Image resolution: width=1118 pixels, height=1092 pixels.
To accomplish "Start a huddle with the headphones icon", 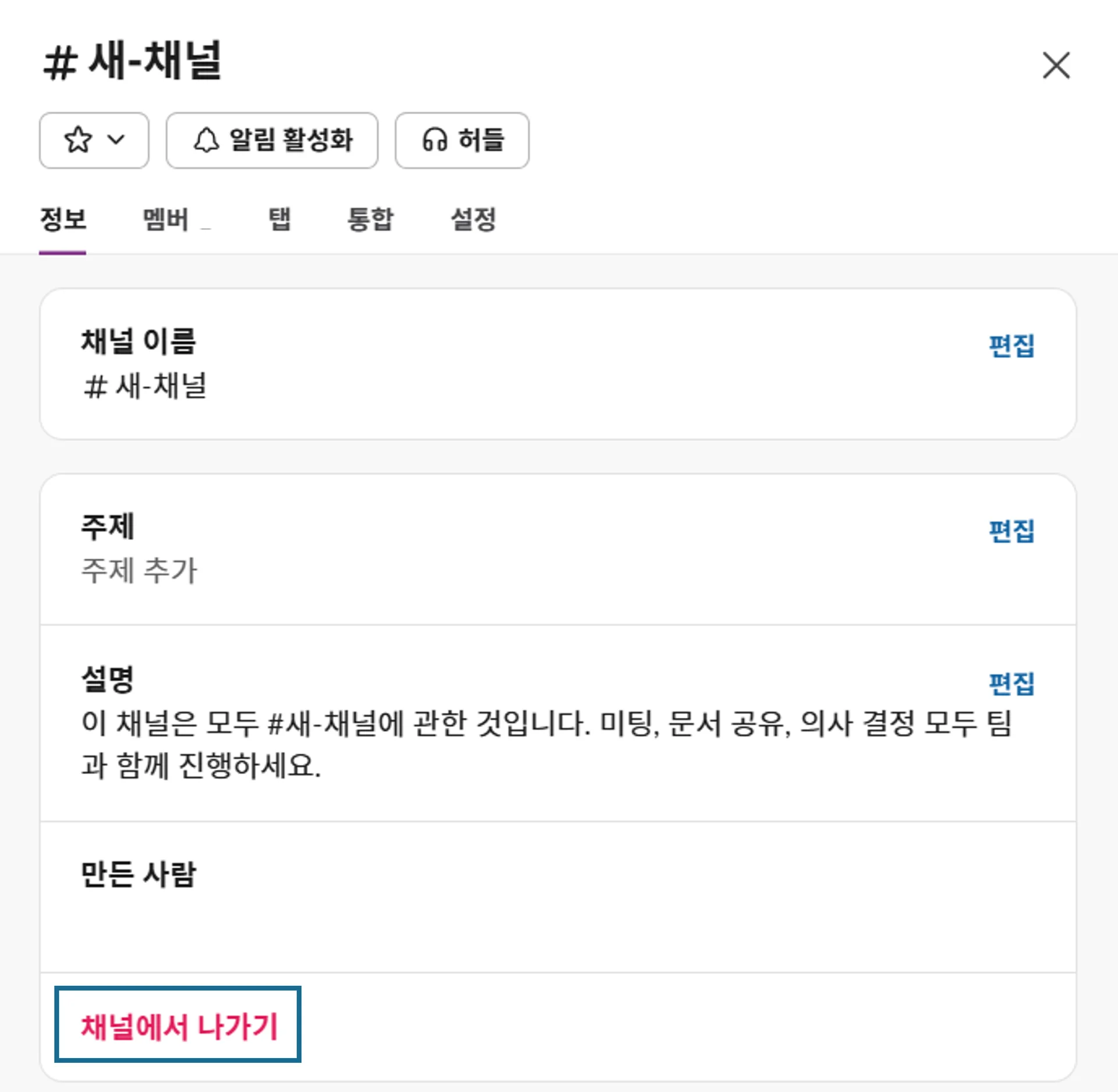I will [434, 140].
